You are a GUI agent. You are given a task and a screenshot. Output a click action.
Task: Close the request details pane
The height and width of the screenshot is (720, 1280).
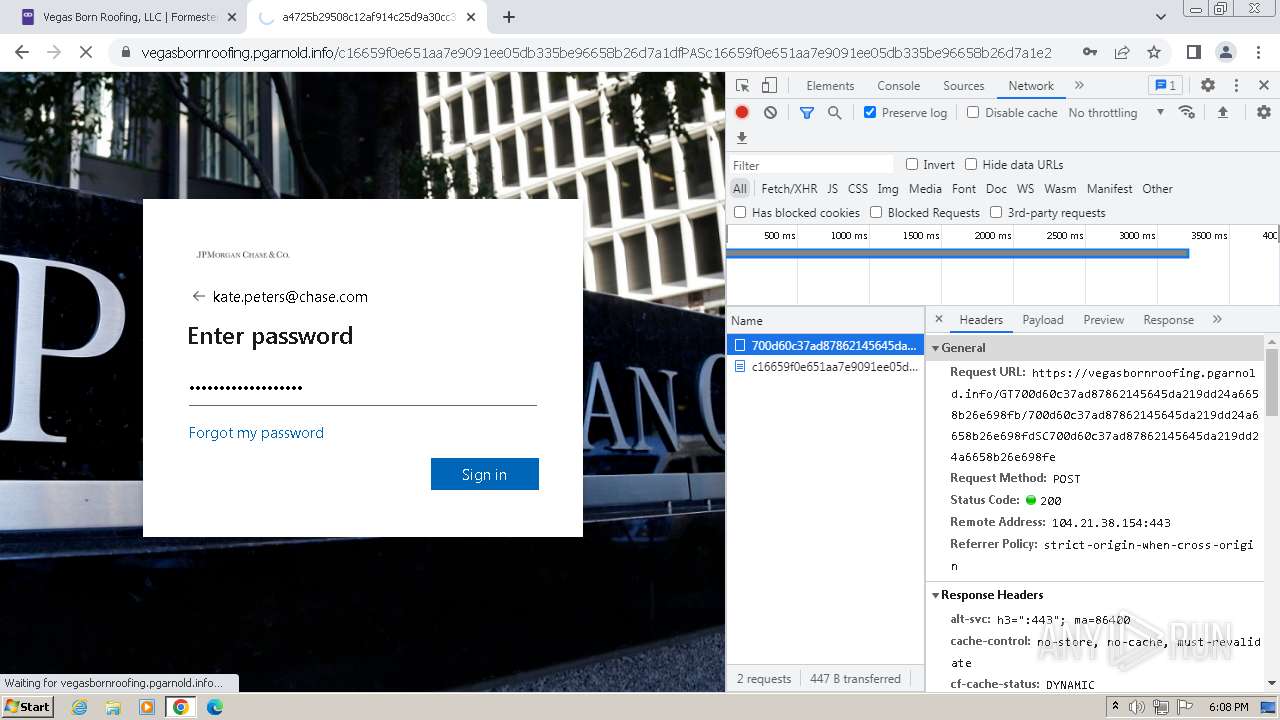938,319
